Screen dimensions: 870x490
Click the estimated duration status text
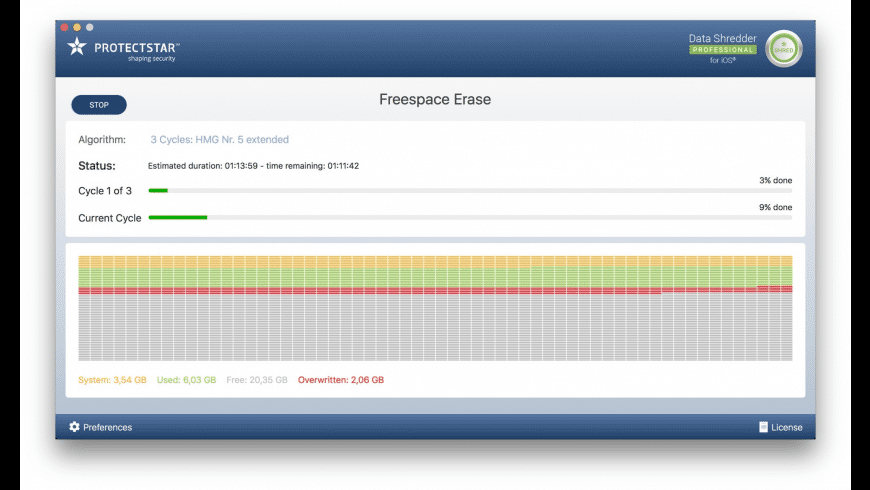click(x=253, y=166)
